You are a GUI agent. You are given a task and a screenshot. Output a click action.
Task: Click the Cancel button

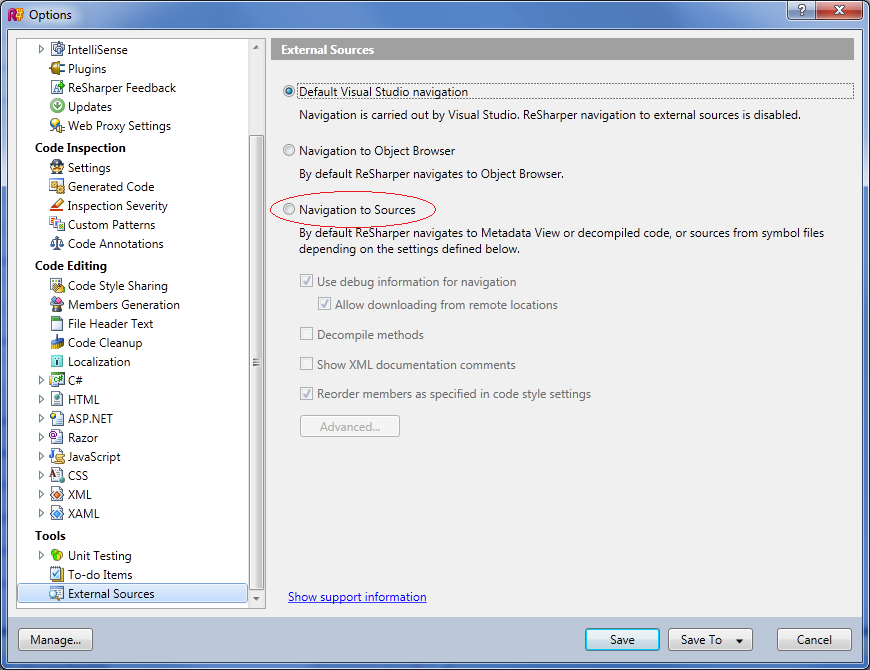(814, 639)
